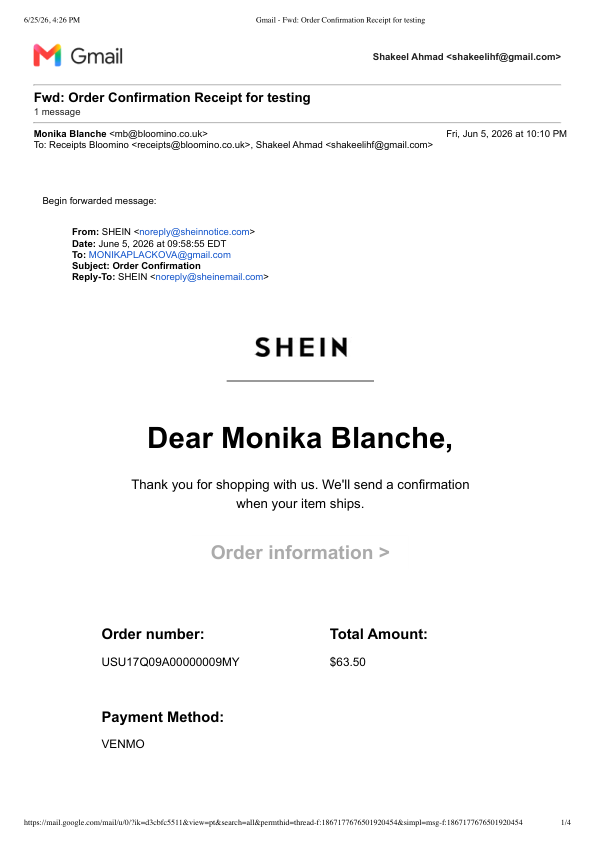Image resolution: width=595 pixels, height=842 pixels.
Task: Click the receipts@bloomino.co.uk recipient address
Action: (x=192, y=145)
